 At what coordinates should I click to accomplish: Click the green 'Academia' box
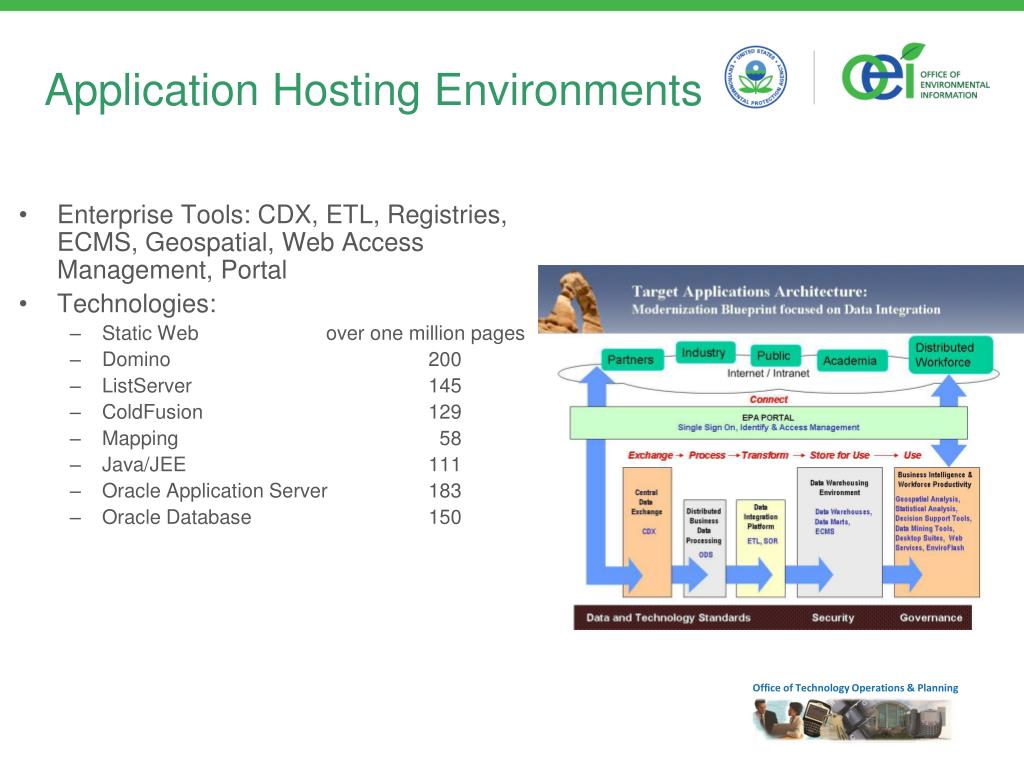(850, 360)
